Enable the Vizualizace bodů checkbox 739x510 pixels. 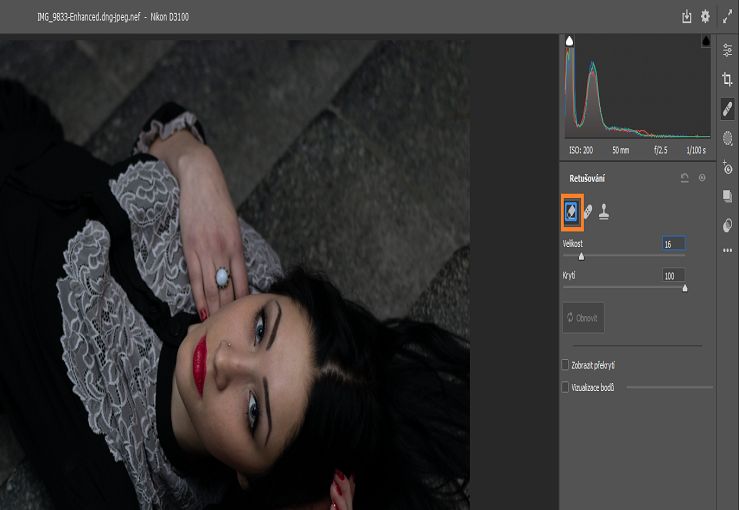(x=565, y=387)
